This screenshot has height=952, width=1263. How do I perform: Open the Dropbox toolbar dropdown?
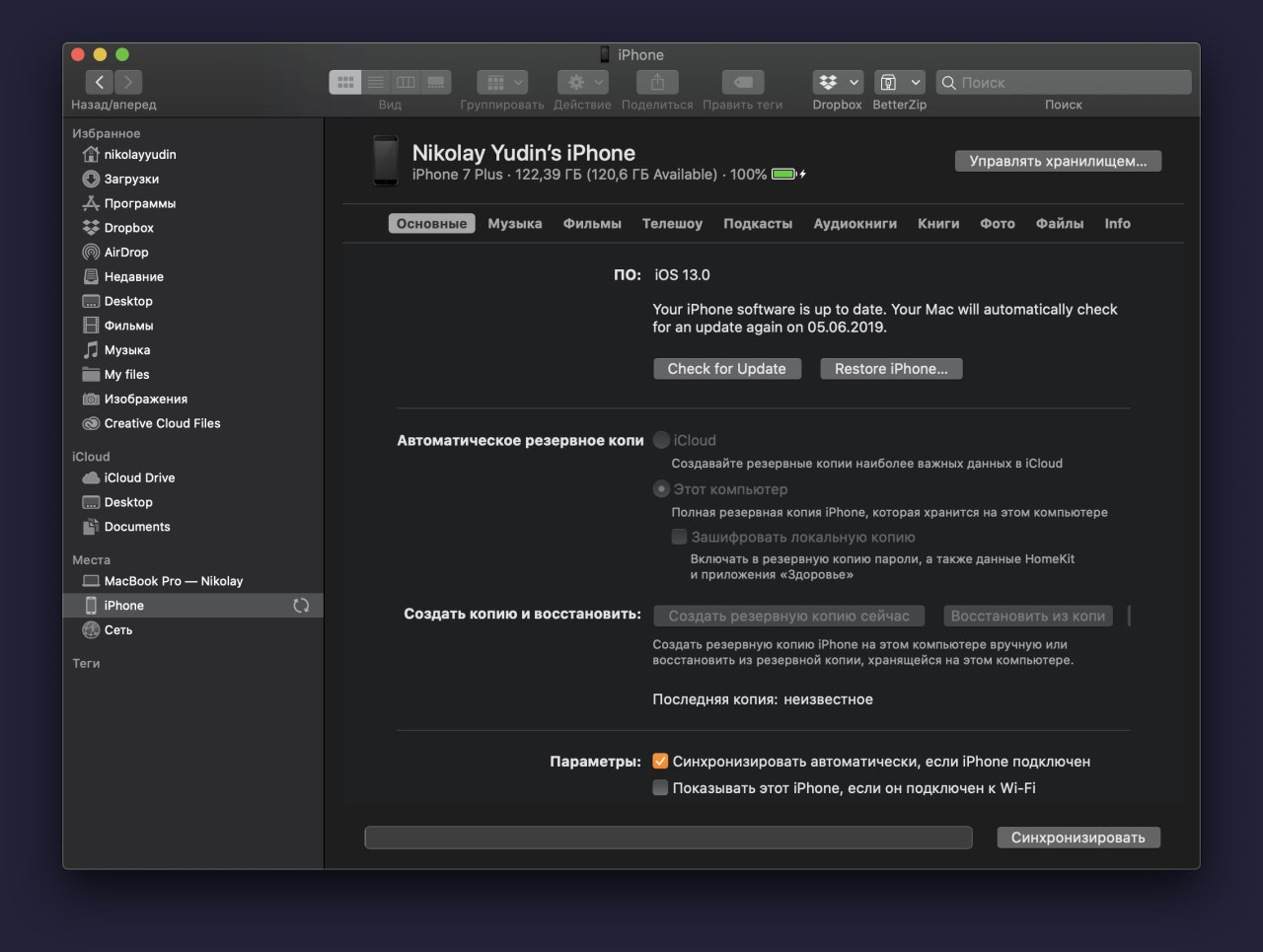(x=838, y=82)
